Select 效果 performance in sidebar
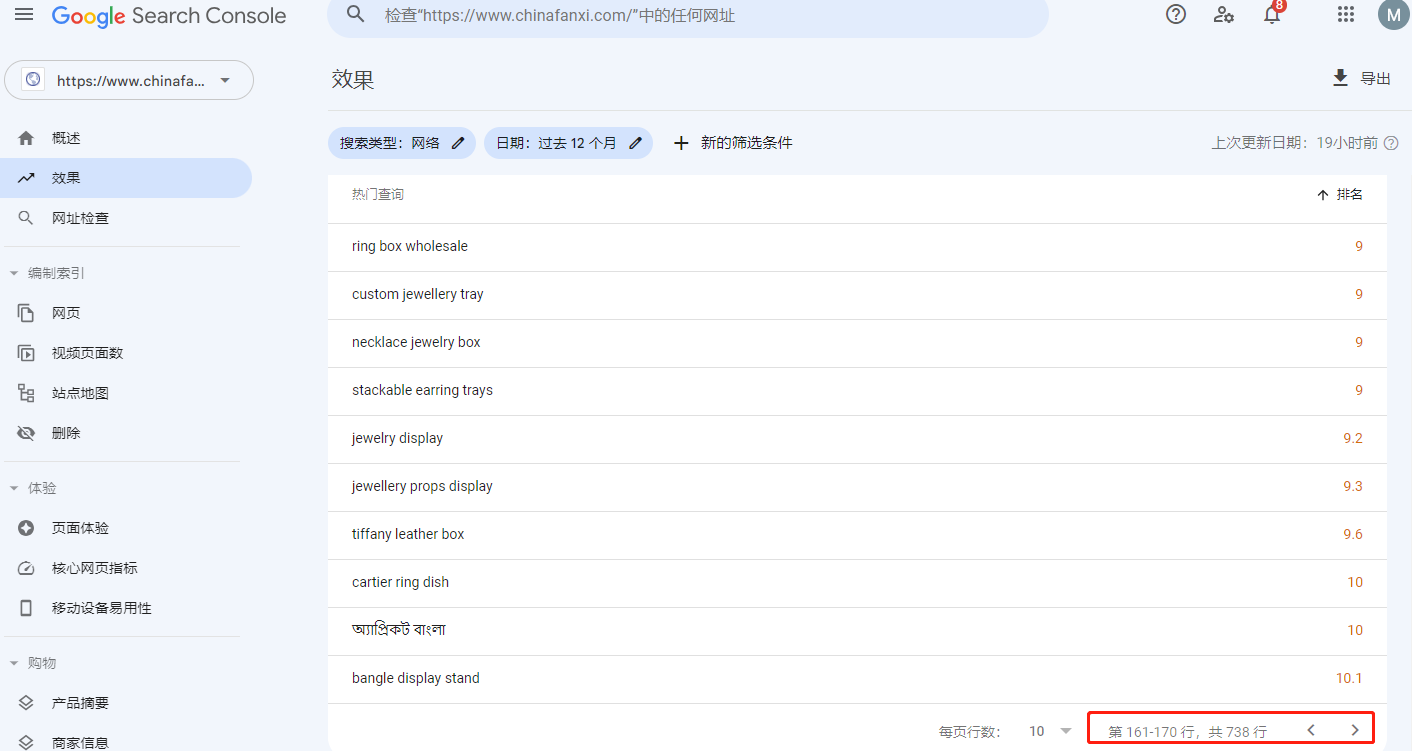The height and width of the screenshot is (751, 1412). coord(128,178)
